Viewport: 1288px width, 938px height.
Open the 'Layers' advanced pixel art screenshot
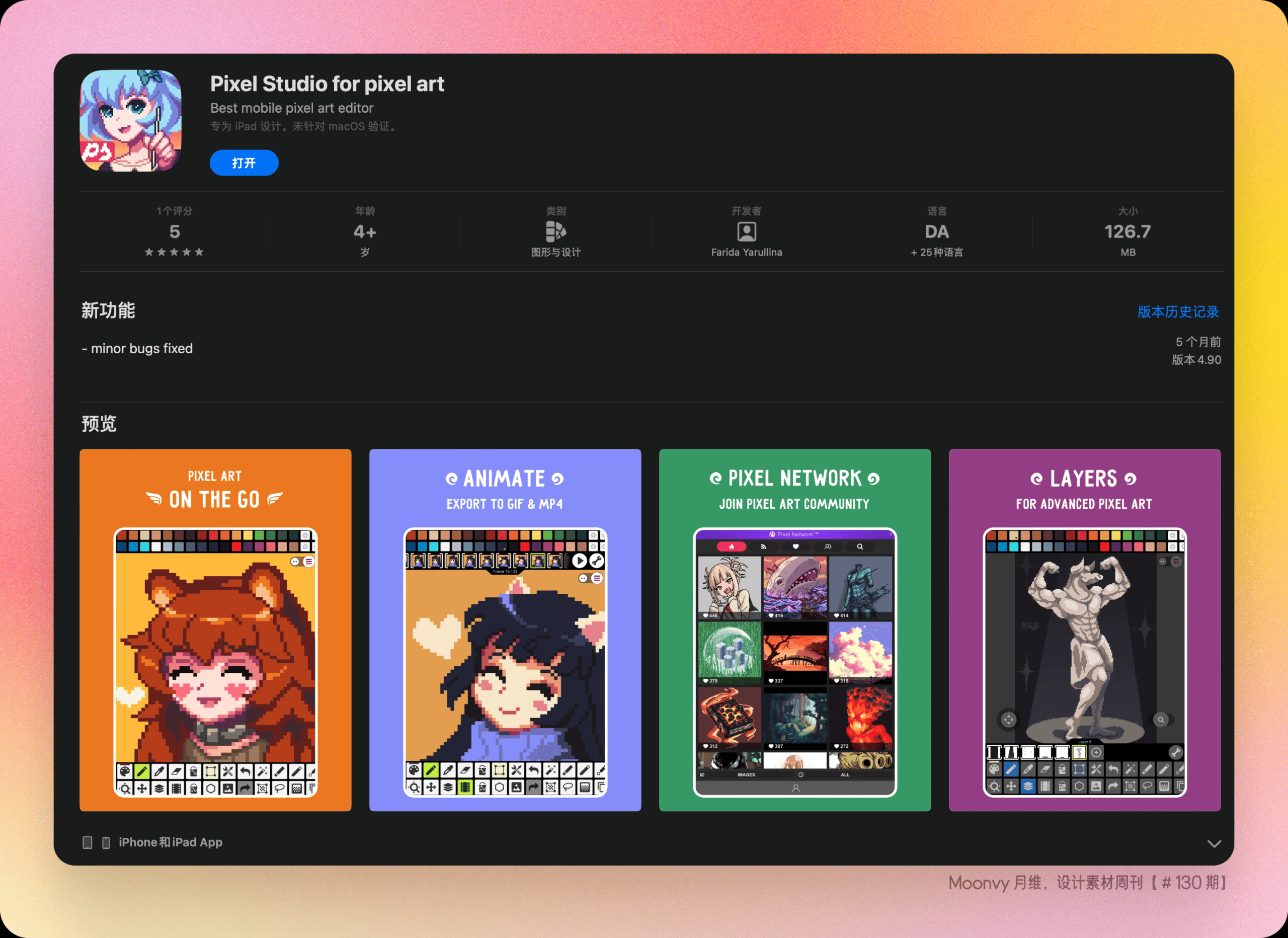point(1085,630)
